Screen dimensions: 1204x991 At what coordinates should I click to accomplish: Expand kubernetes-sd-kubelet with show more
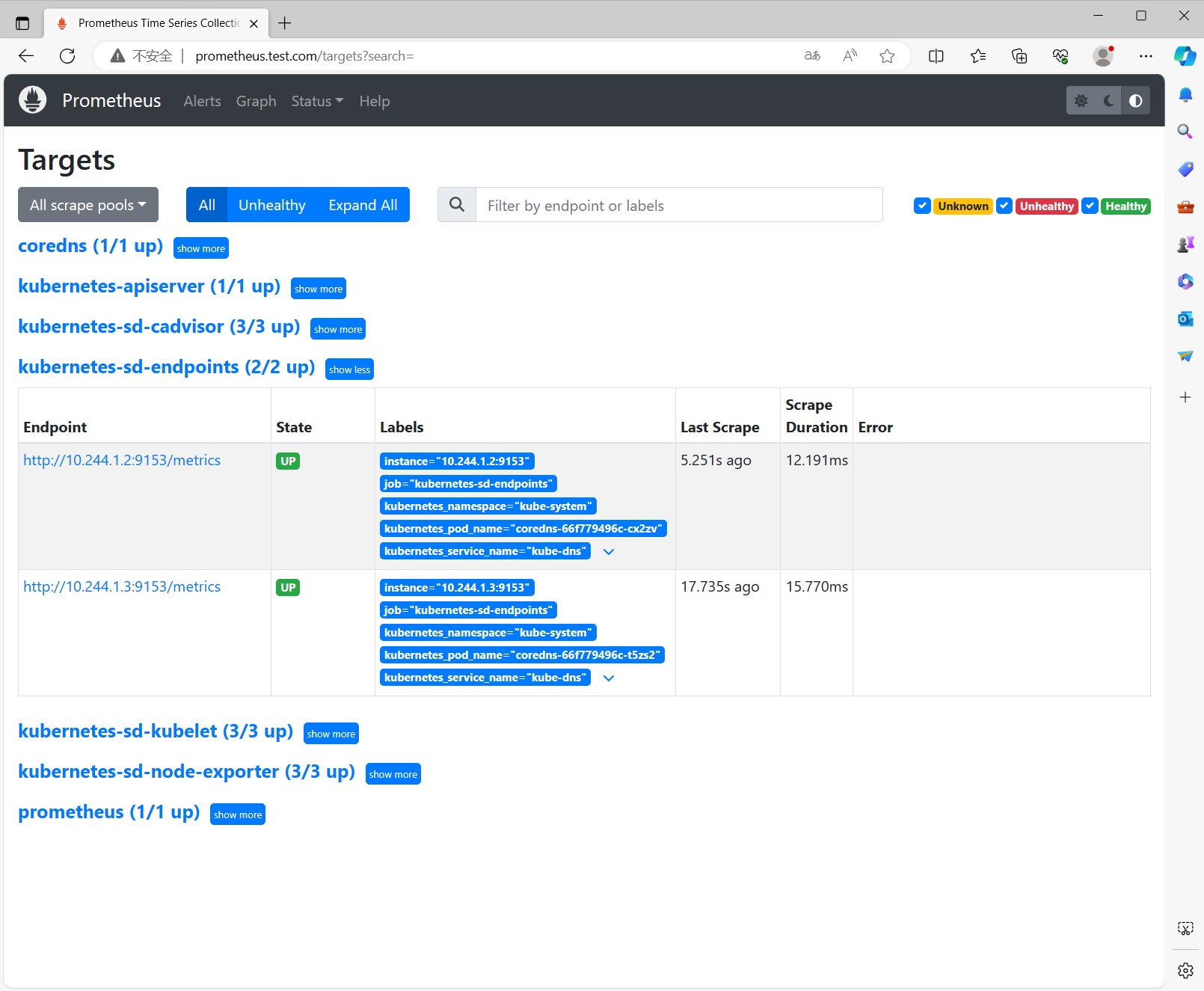pyautogui.click(x=331, y=734)
